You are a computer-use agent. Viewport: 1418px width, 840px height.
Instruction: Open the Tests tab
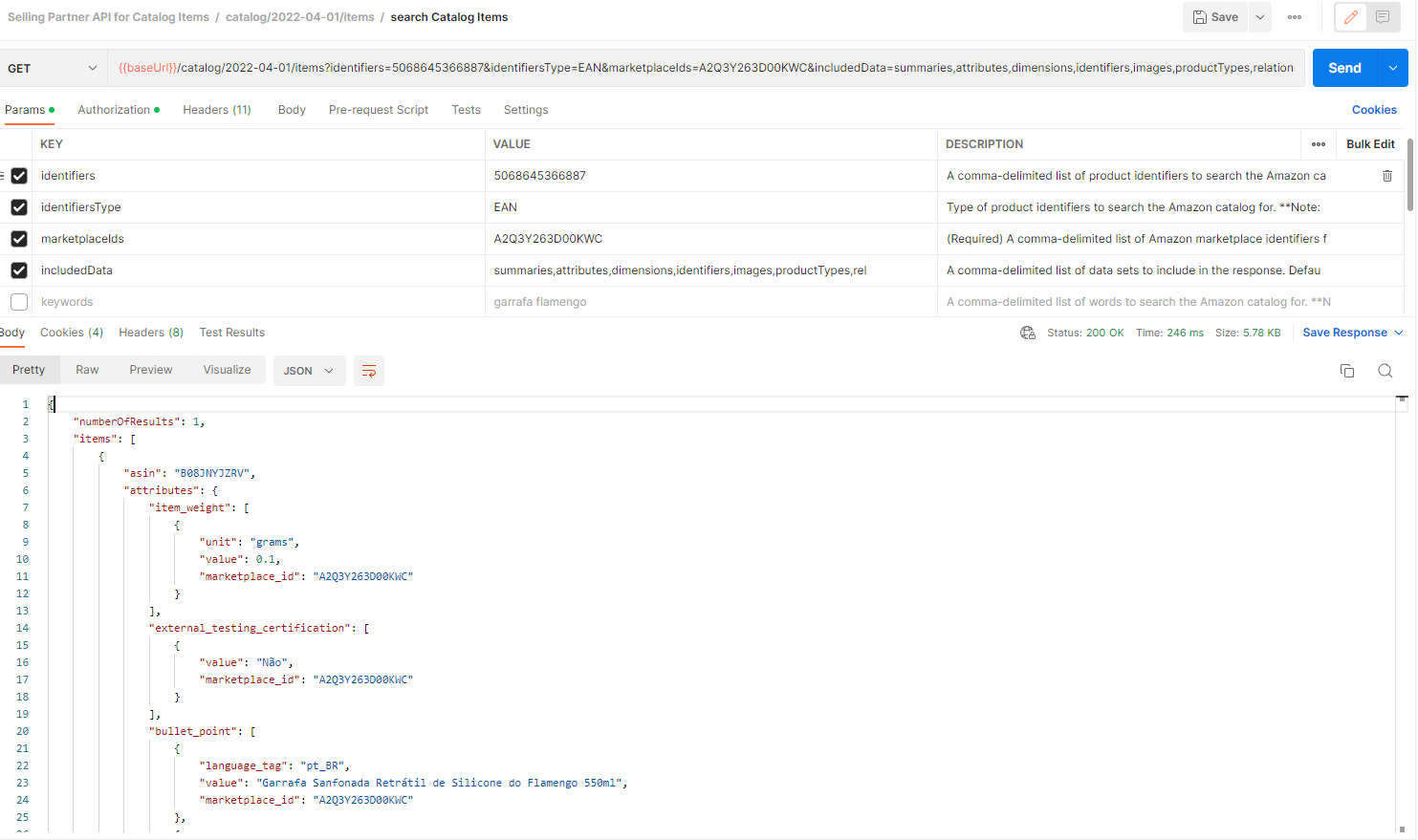pyautogui.click(x=466, y=110)
